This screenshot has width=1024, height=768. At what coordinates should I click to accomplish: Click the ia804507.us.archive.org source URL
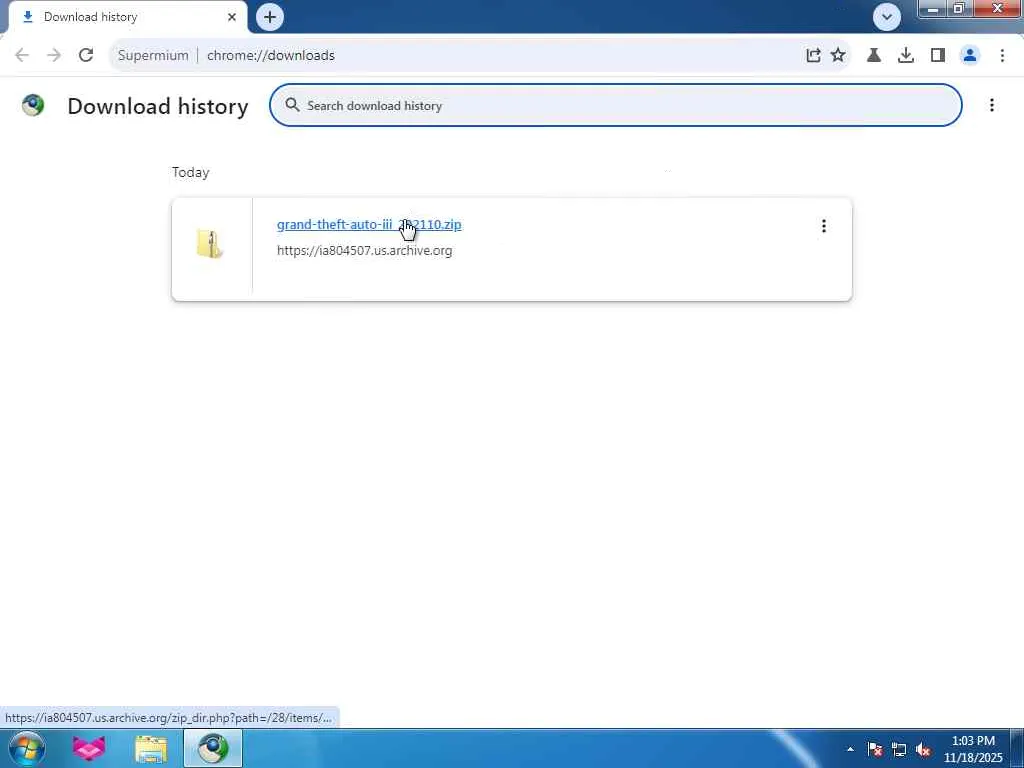364,251
